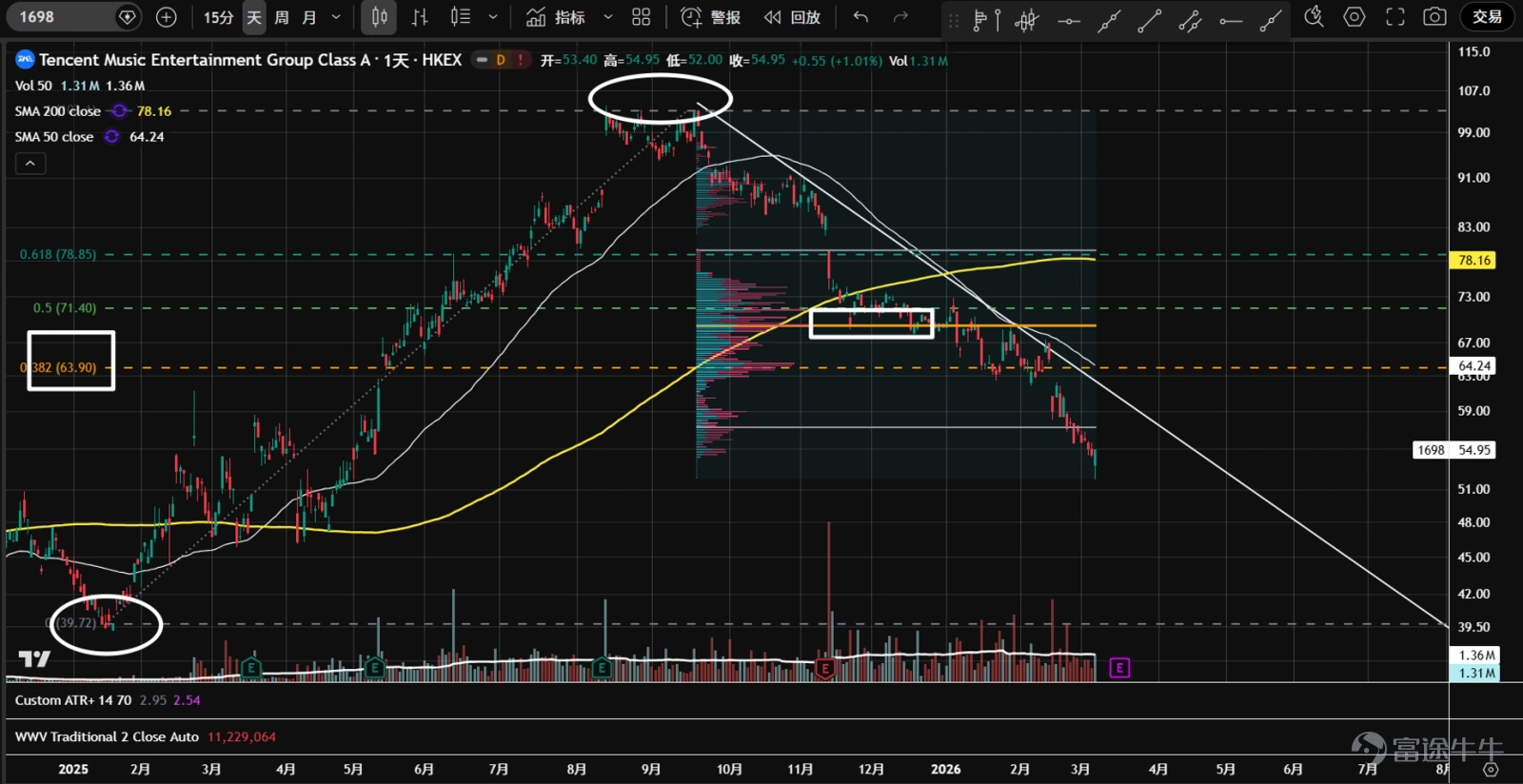Image resolution: width=1523 pixels, height=784 pixels.
Task: Select the trend line drawing tool
Action: click(1150, 19)
